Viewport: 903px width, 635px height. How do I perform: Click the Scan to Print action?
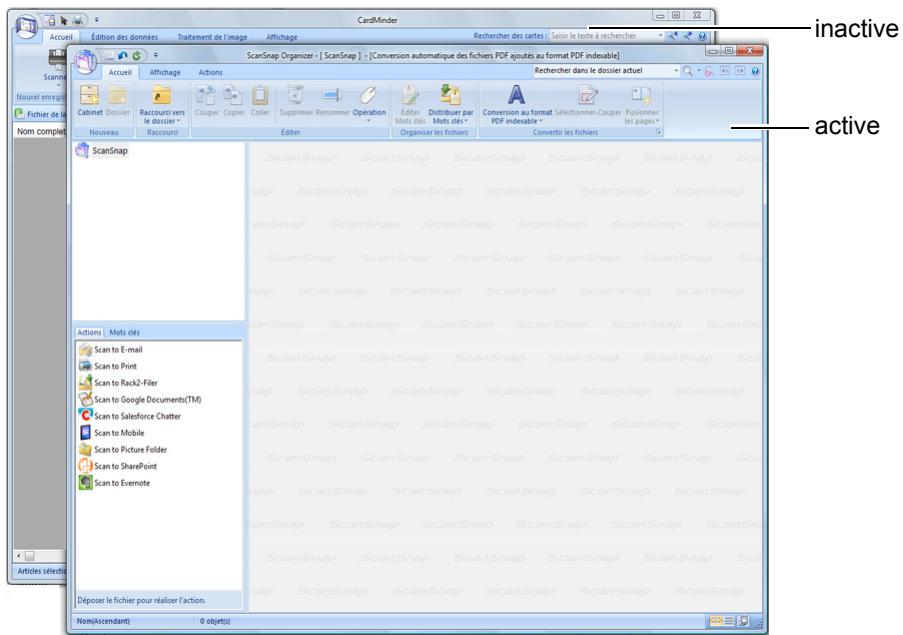[108, 366]
